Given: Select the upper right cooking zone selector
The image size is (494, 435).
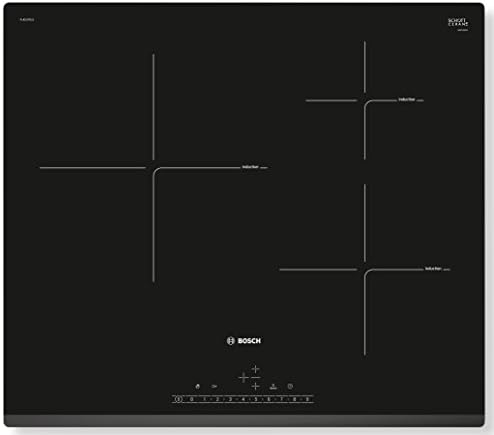Looking at the screenshot, I should click(256, 369).
